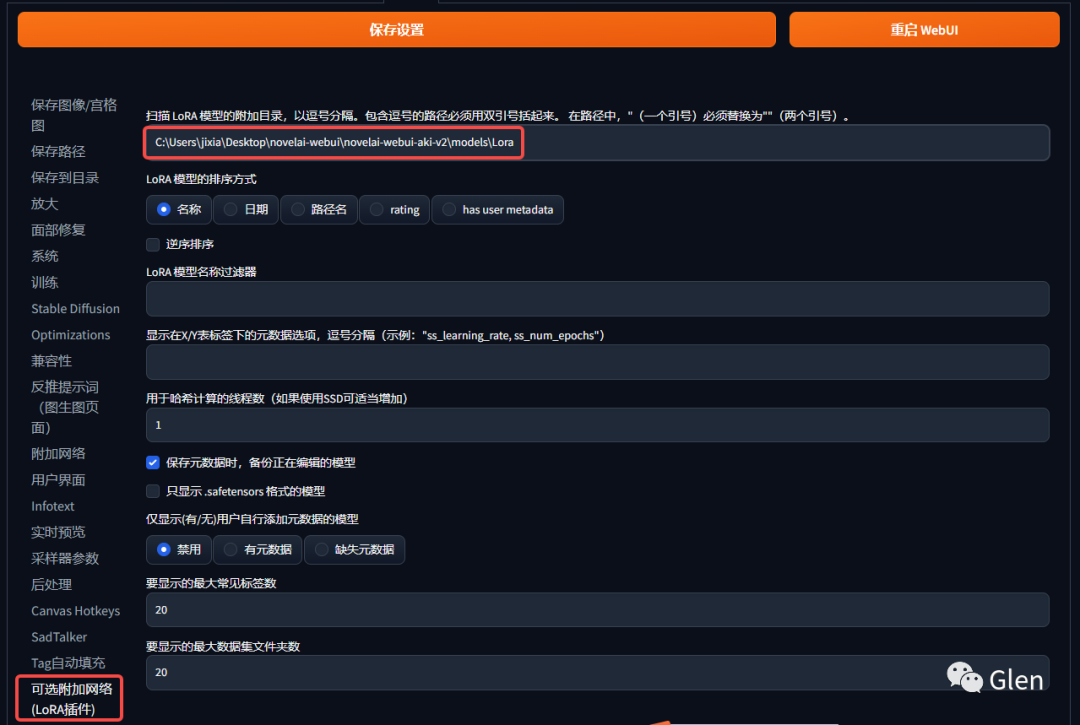Open the 面部修复 settings section
Screen dimensions: 1080x725
59,230
